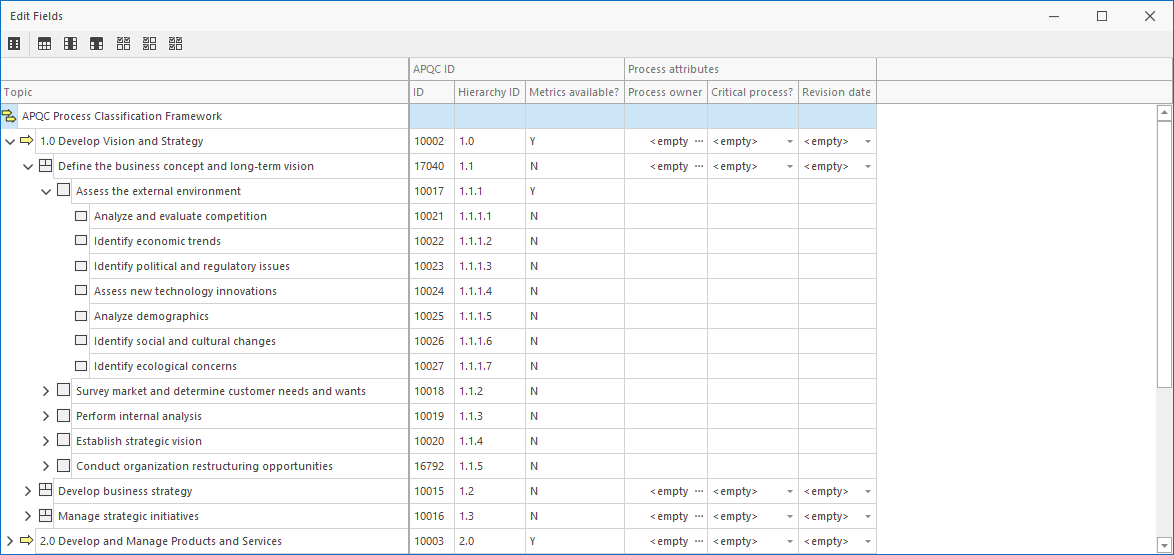Click the scrollbar up arrow
1174x555 pixels.
coord(1164,113)
